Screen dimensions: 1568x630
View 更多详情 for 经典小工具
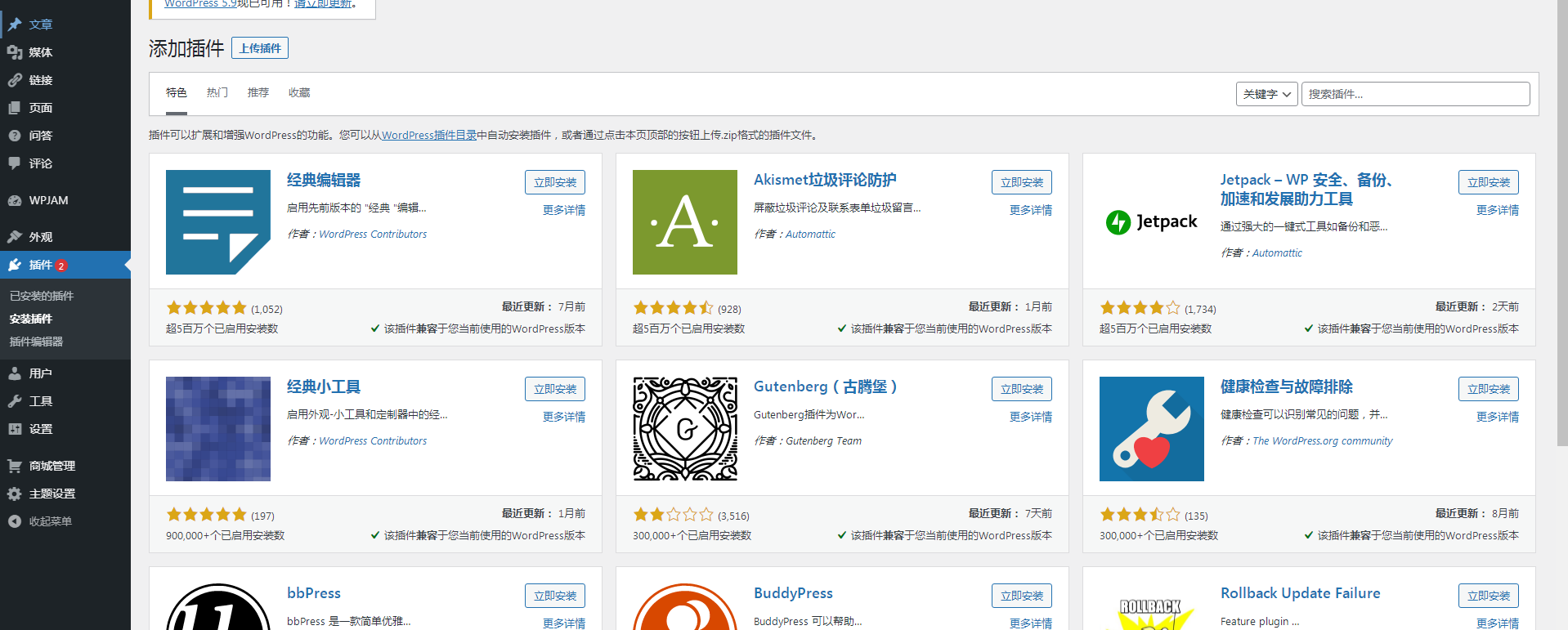click(564, 417)
